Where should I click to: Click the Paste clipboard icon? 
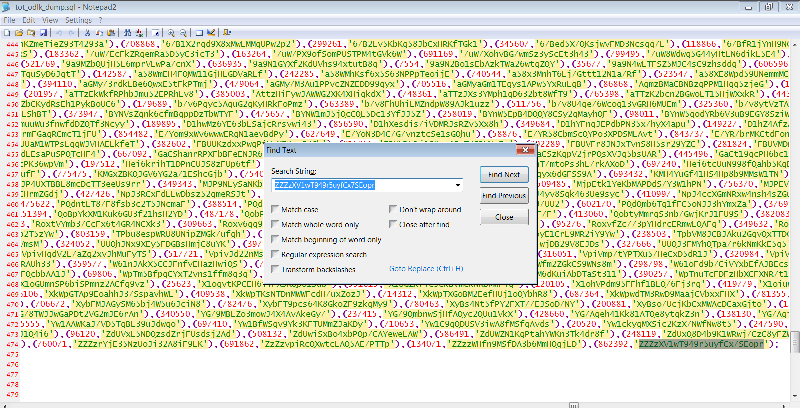tap(111, 33)
